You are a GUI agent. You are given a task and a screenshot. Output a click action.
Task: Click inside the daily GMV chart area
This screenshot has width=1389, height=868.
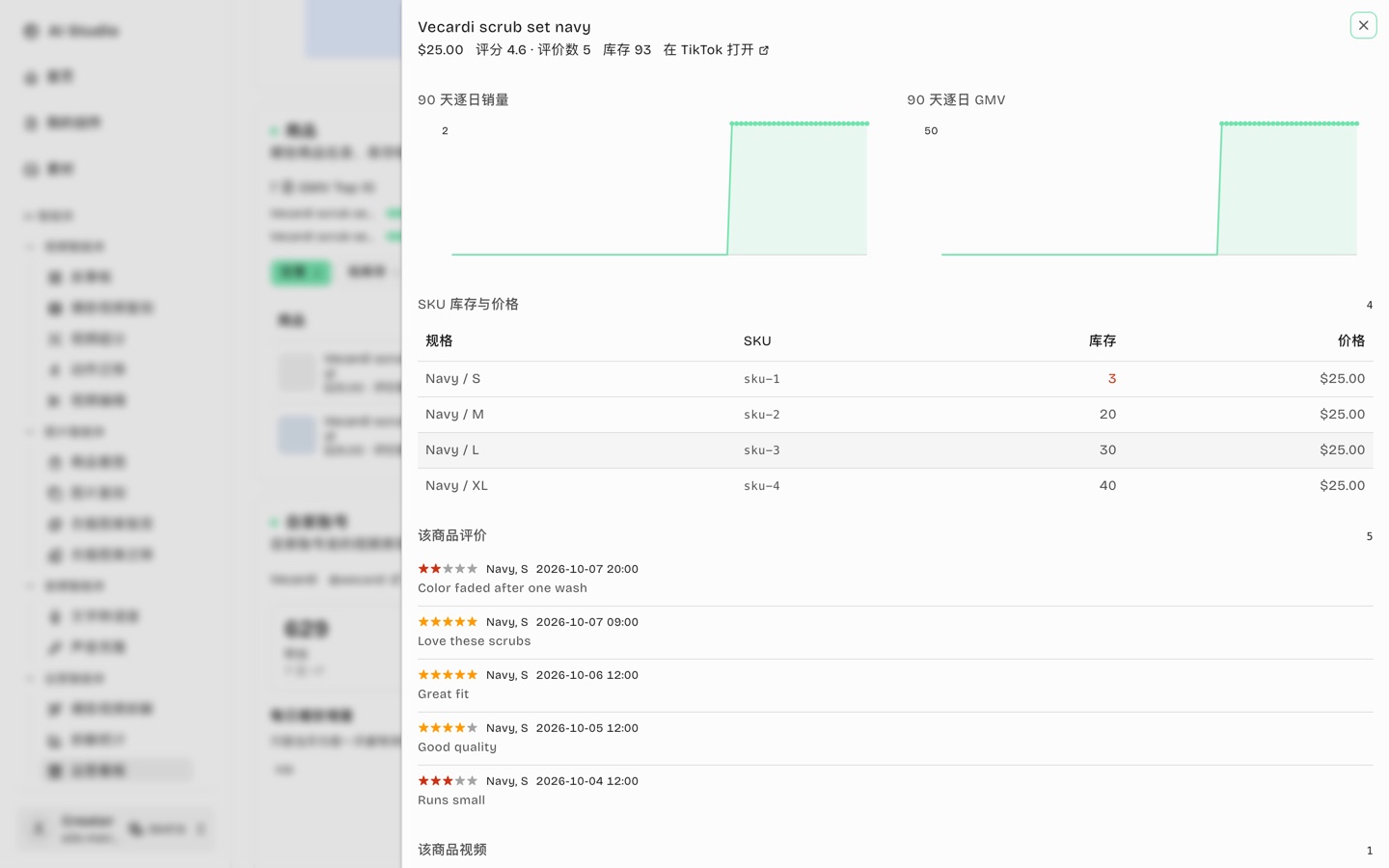click(x=1149, y=188)
